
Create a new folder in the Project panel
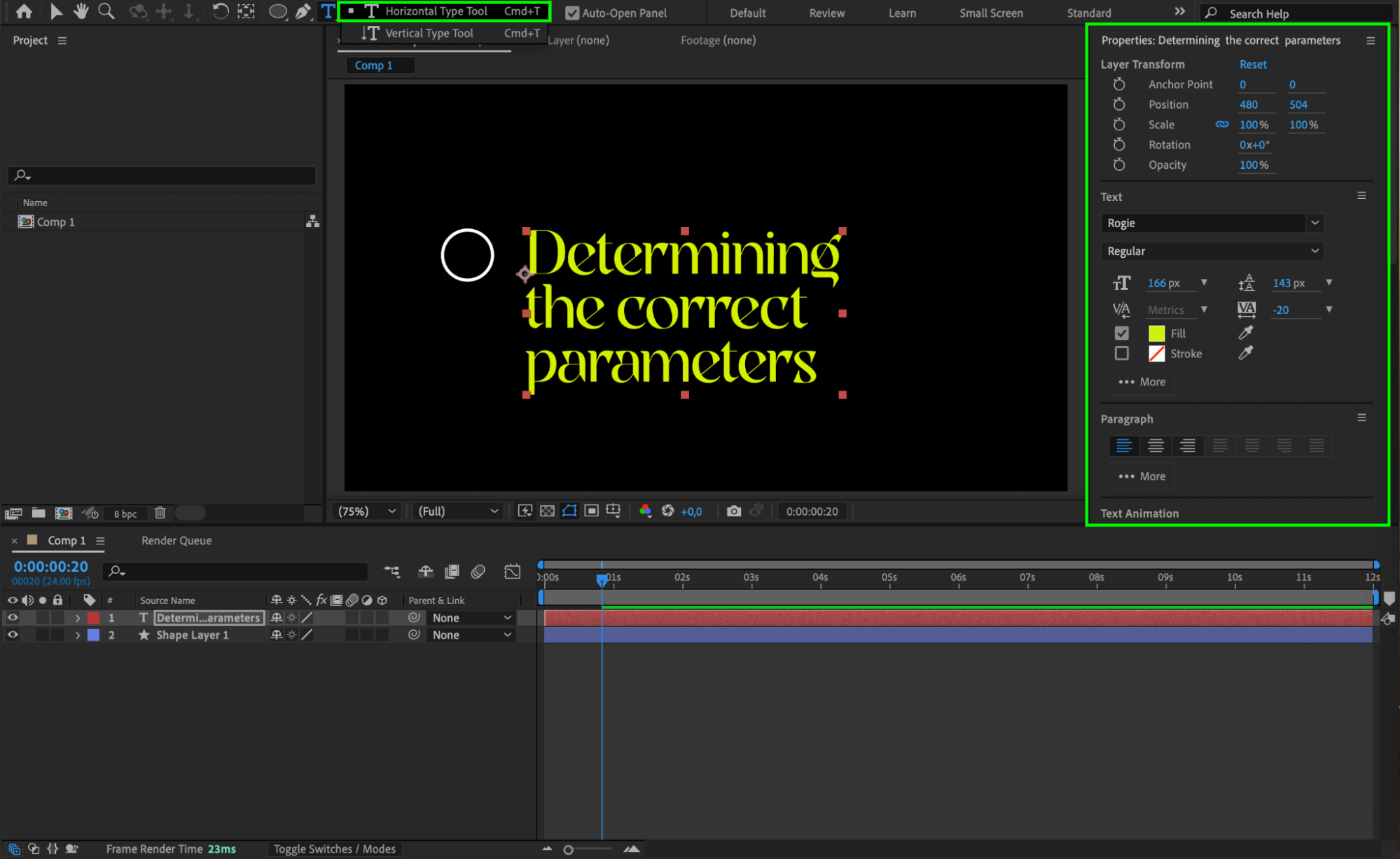tap(39, 514)
